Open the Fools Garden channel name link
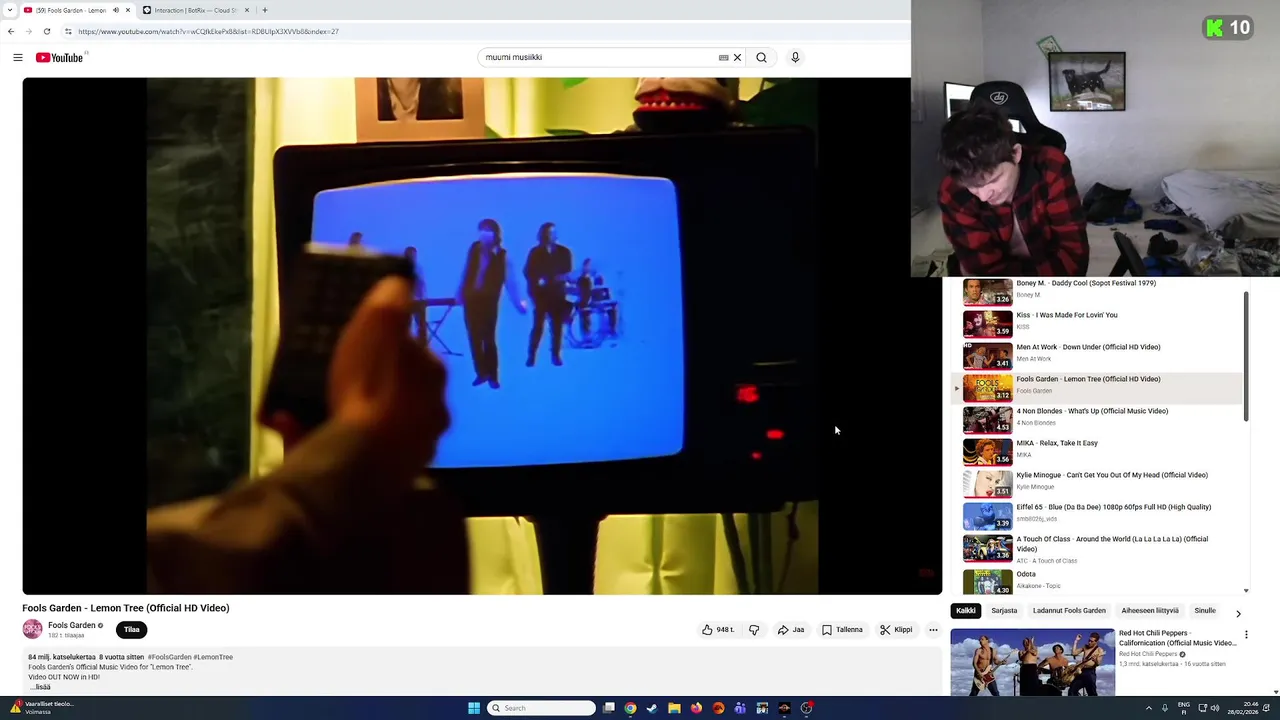The width and height of the screenshot is (1280, 720). (x=71, y=625)
